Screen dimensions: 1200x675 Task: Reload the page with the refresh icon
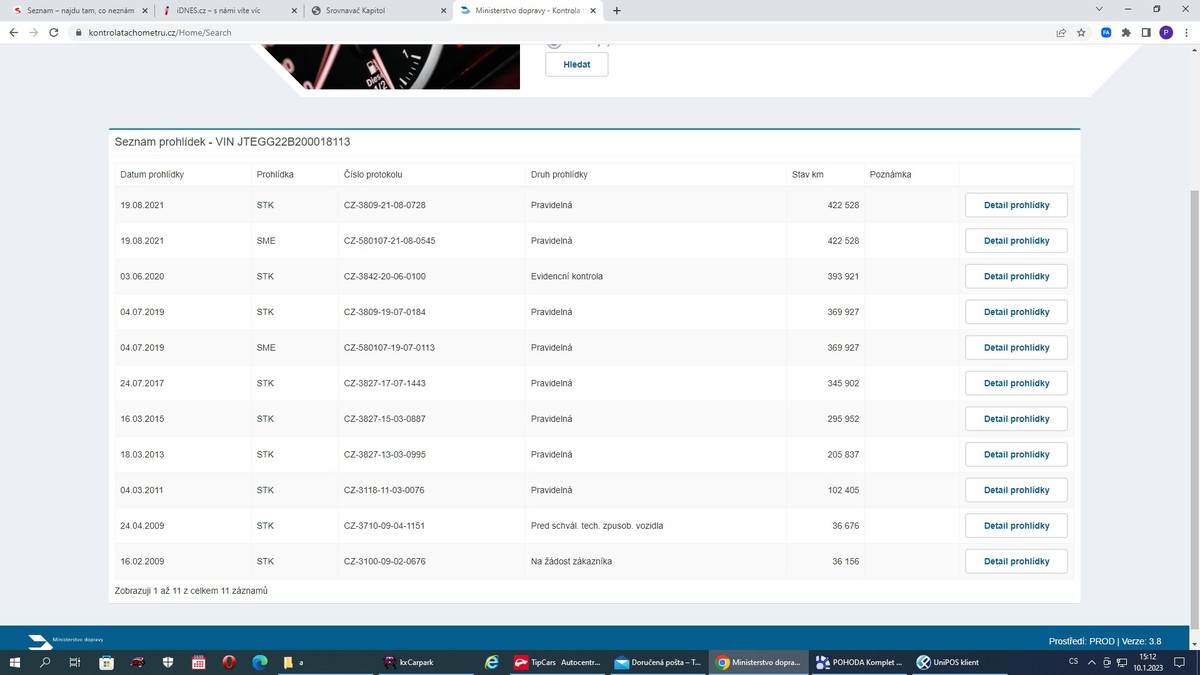click(54, 32)
